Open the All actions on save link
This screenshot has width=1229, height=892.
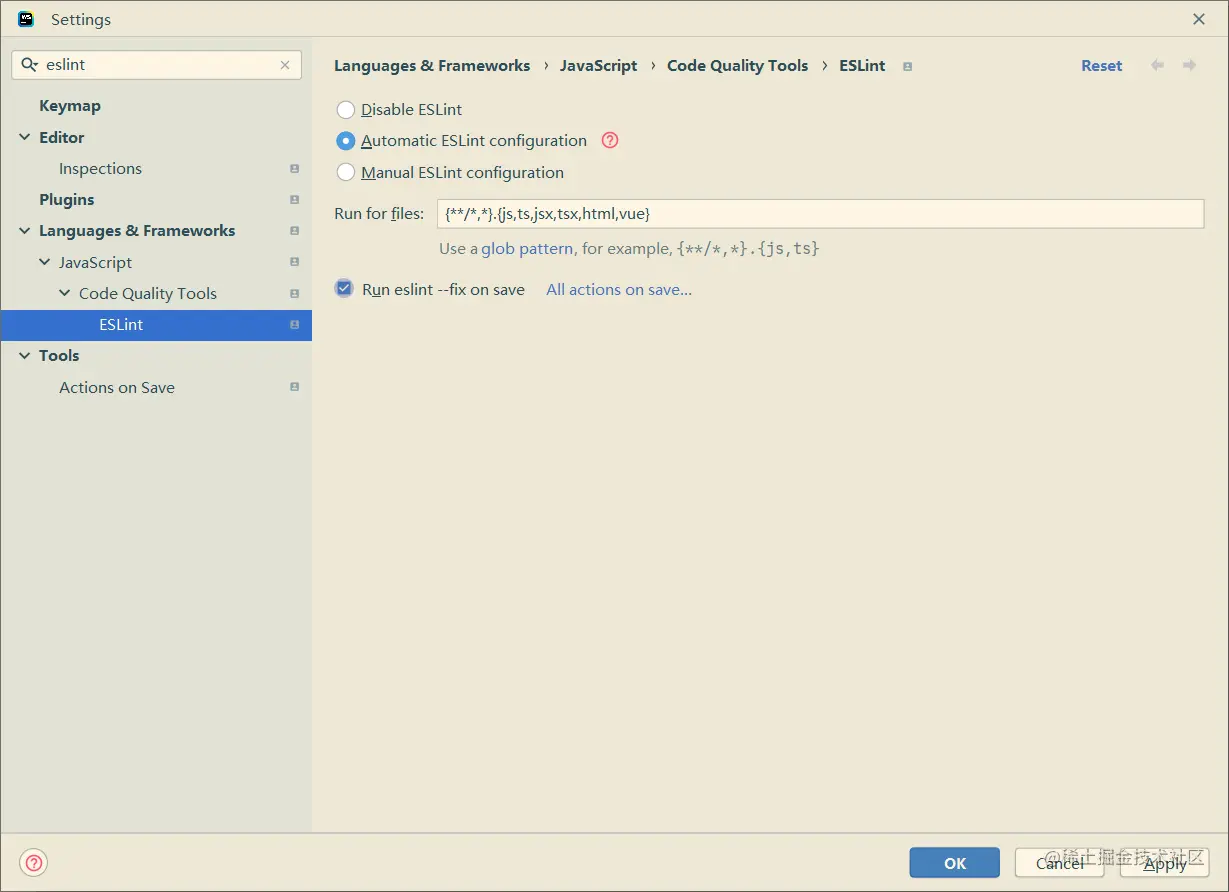pos(619,289)
